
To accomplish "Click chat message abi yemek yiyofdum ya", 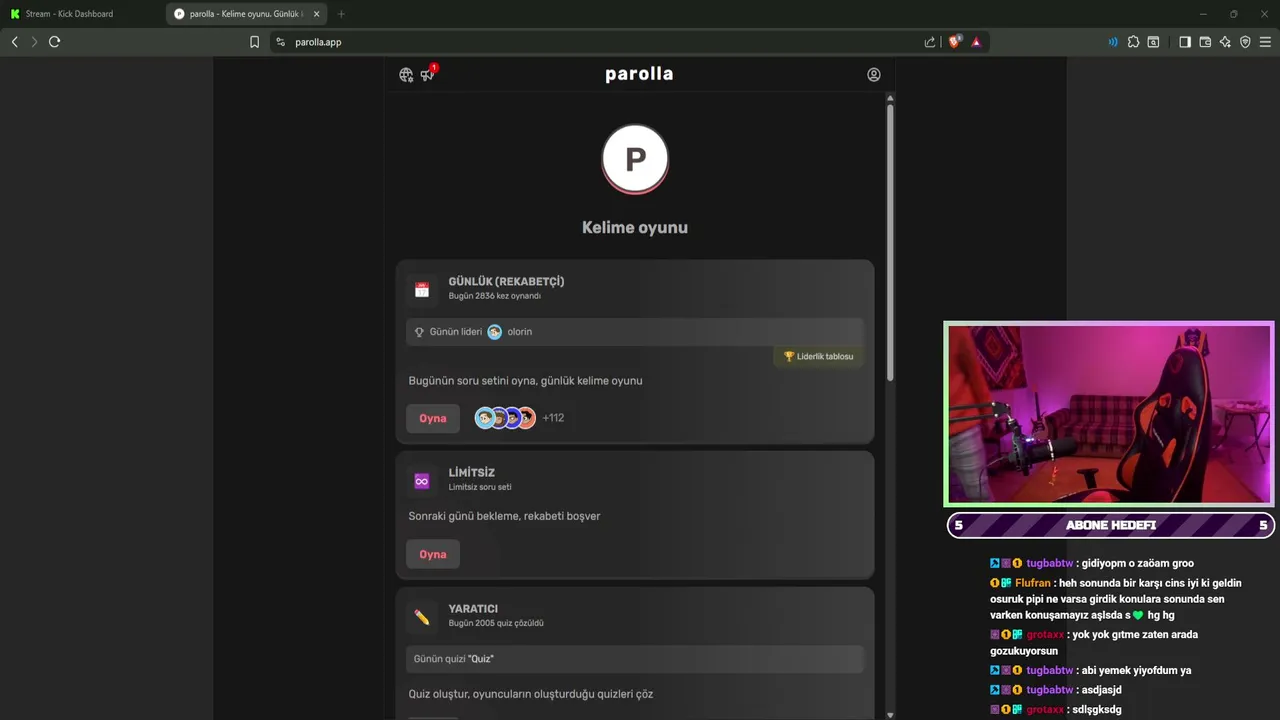I will pyautogui.click(x=1137, y=671).
